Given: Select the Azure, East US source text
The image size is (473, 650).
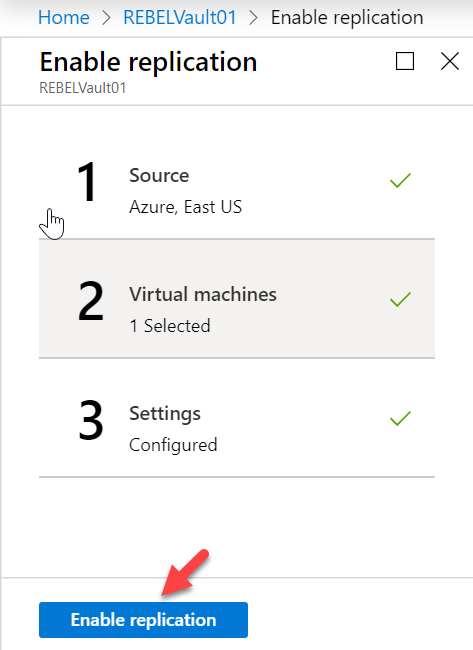Looking at the screenshot, I should [x=185, y=207].
